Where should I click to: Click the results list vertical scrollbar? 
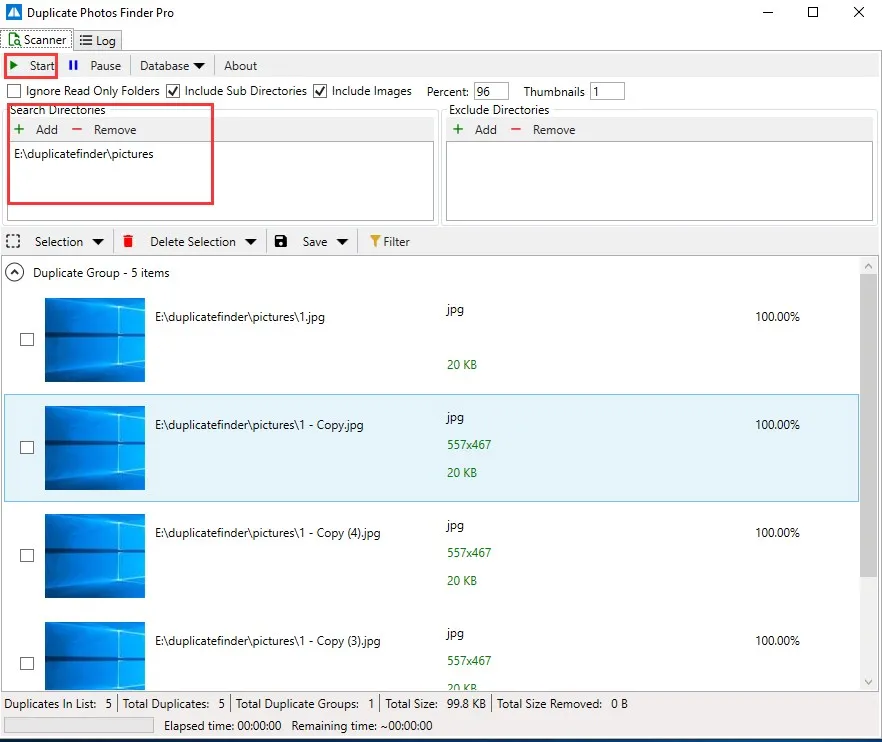(867, 420)
